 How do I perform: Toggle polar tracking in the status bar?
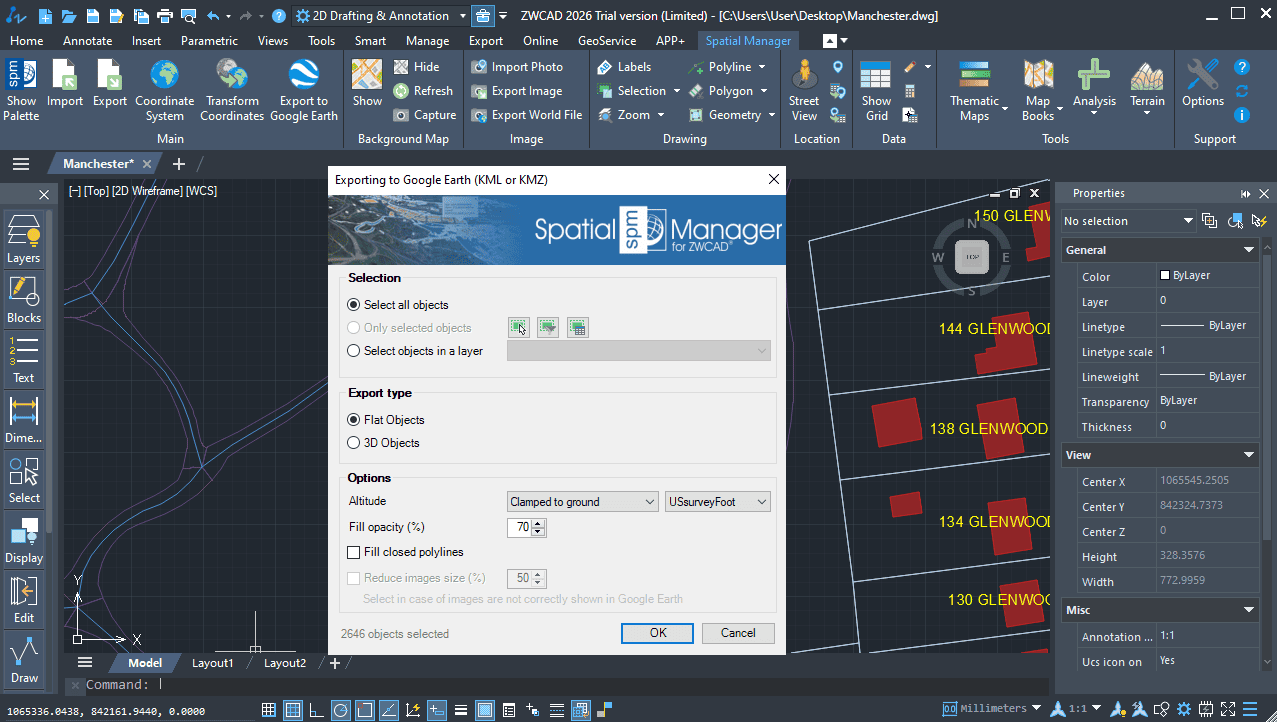[341, 710]
